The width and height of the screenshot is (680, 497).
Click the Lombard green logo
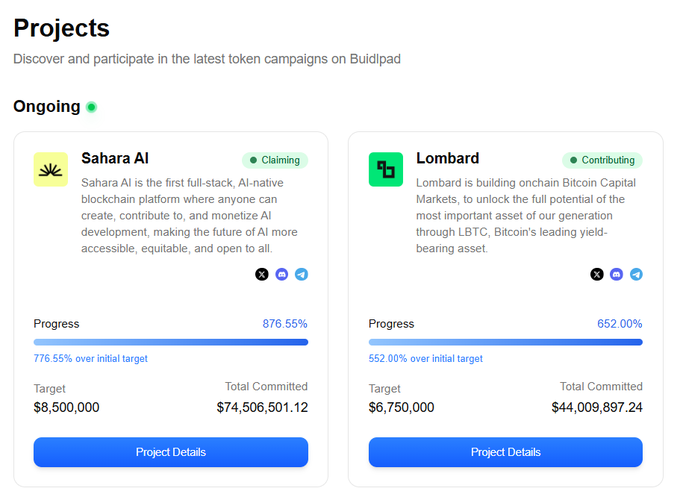click(x=386, y=169)
